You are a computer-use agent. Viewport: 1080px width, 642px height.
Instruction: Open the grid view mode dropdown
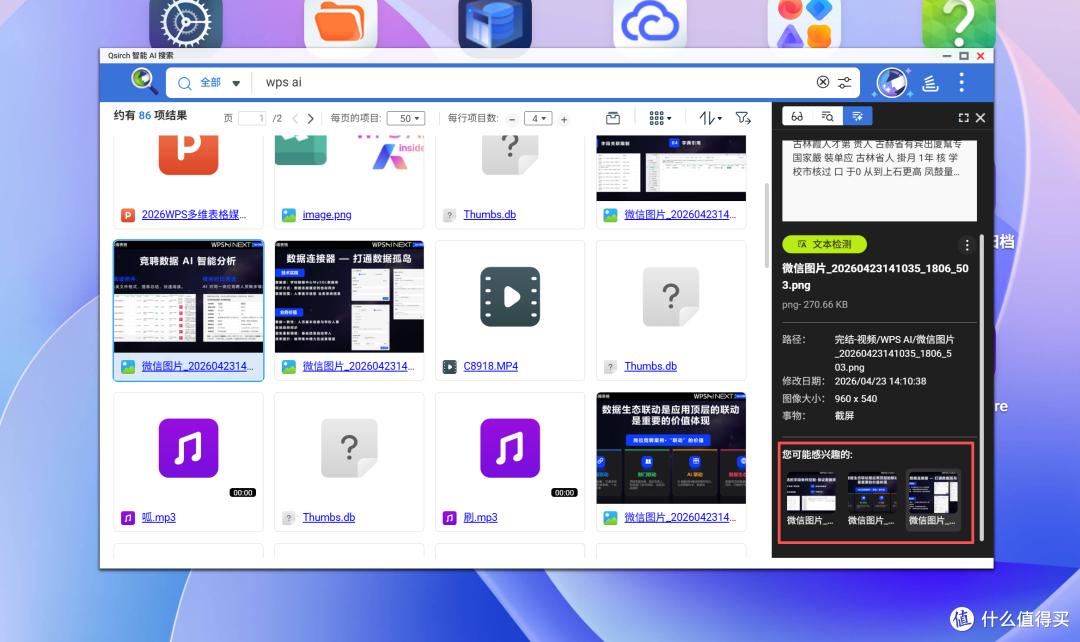[660, 118]
